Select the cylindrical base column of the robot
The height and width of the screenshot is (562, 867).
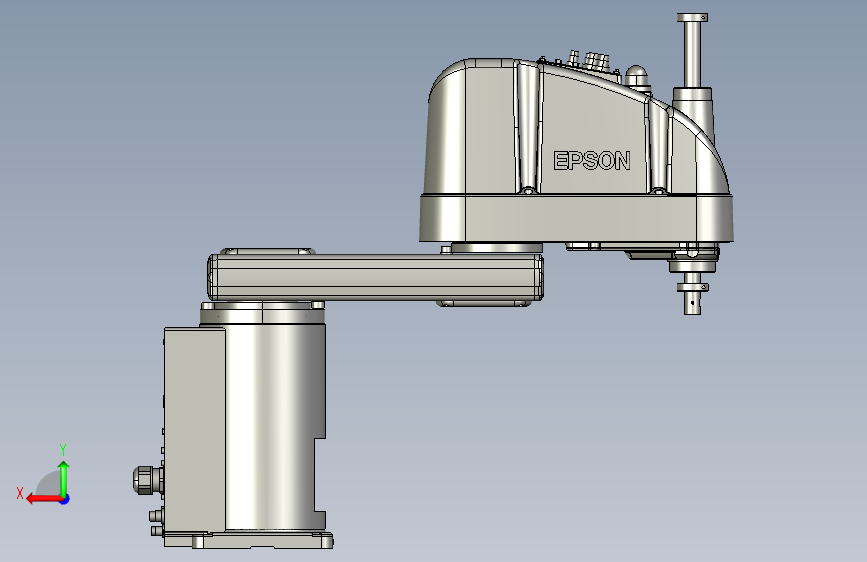click(x=275, y=426)
